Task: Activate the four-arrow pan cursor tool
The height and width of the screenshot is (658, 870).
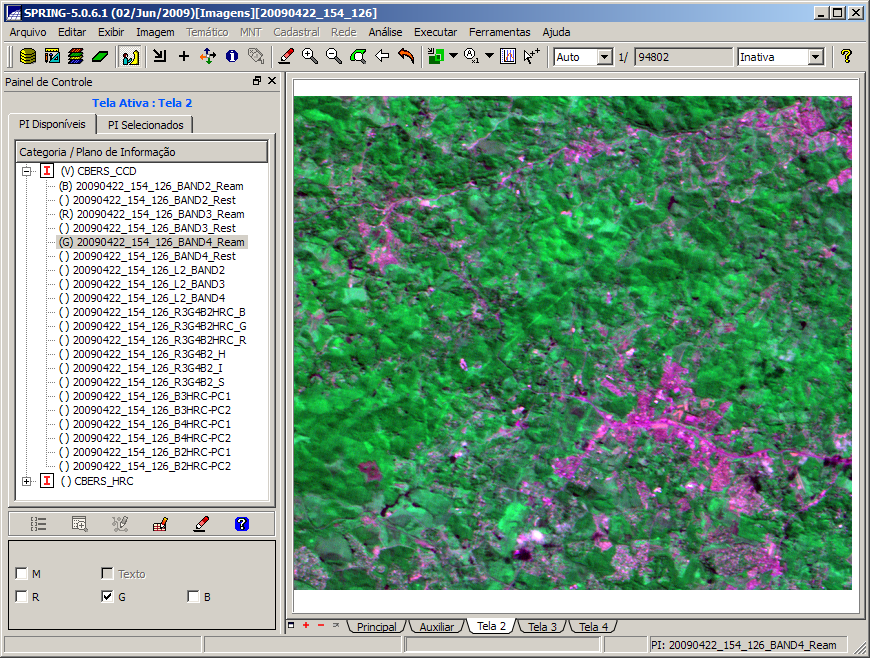Action: coord(207,57)
